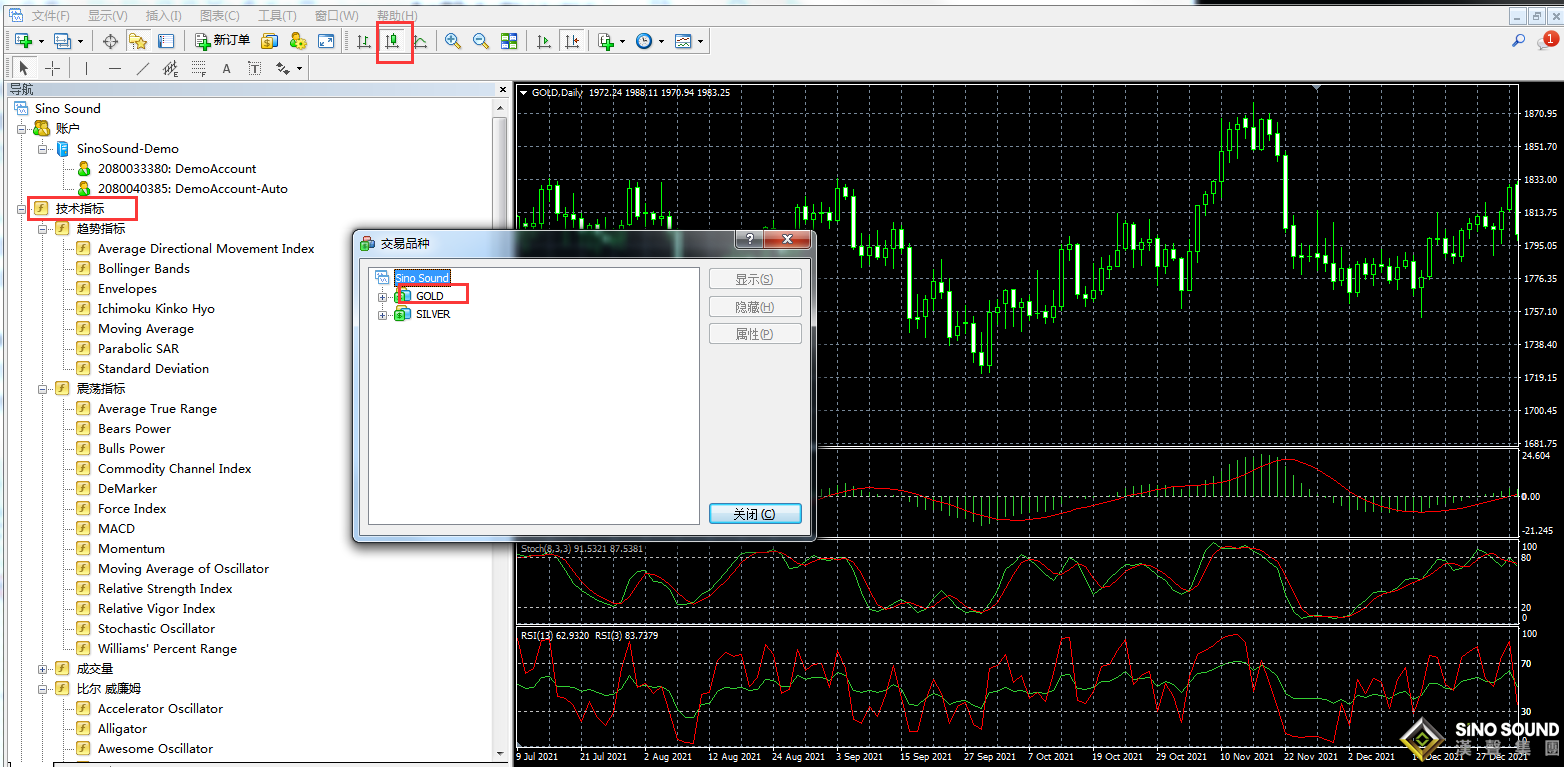The image size is (1564, 767).
Task: Click the zoom in magnifier icon
Action: click(x=453, y=41)
